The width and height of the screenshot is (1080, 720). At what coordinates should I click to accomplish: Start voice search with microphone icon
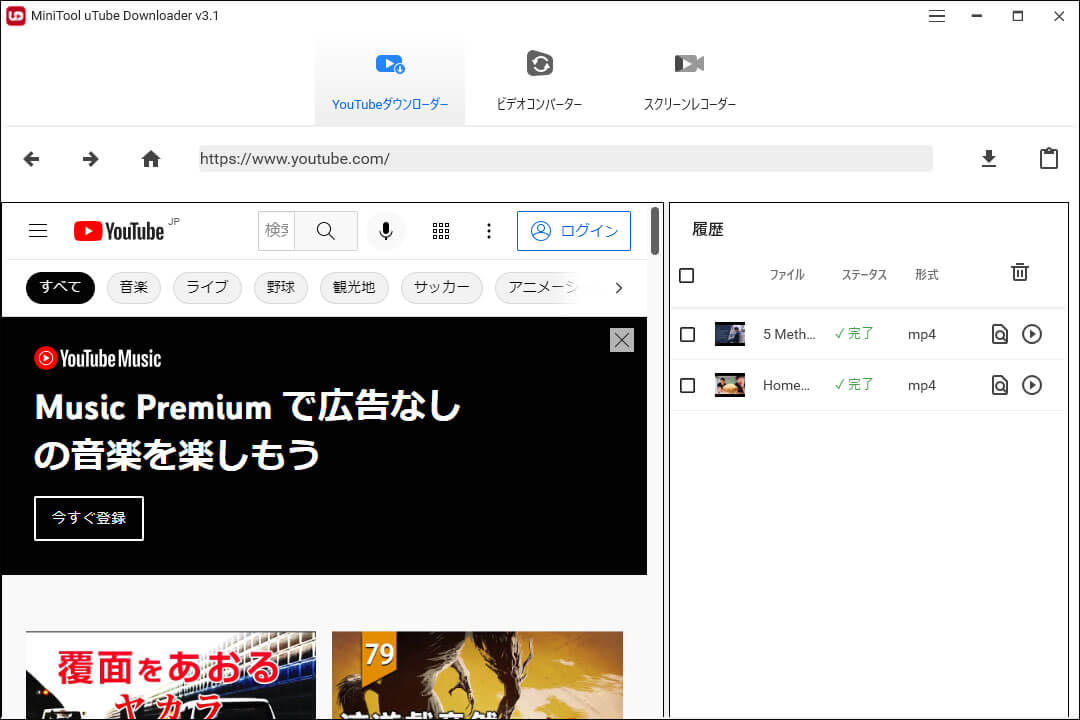386,231
